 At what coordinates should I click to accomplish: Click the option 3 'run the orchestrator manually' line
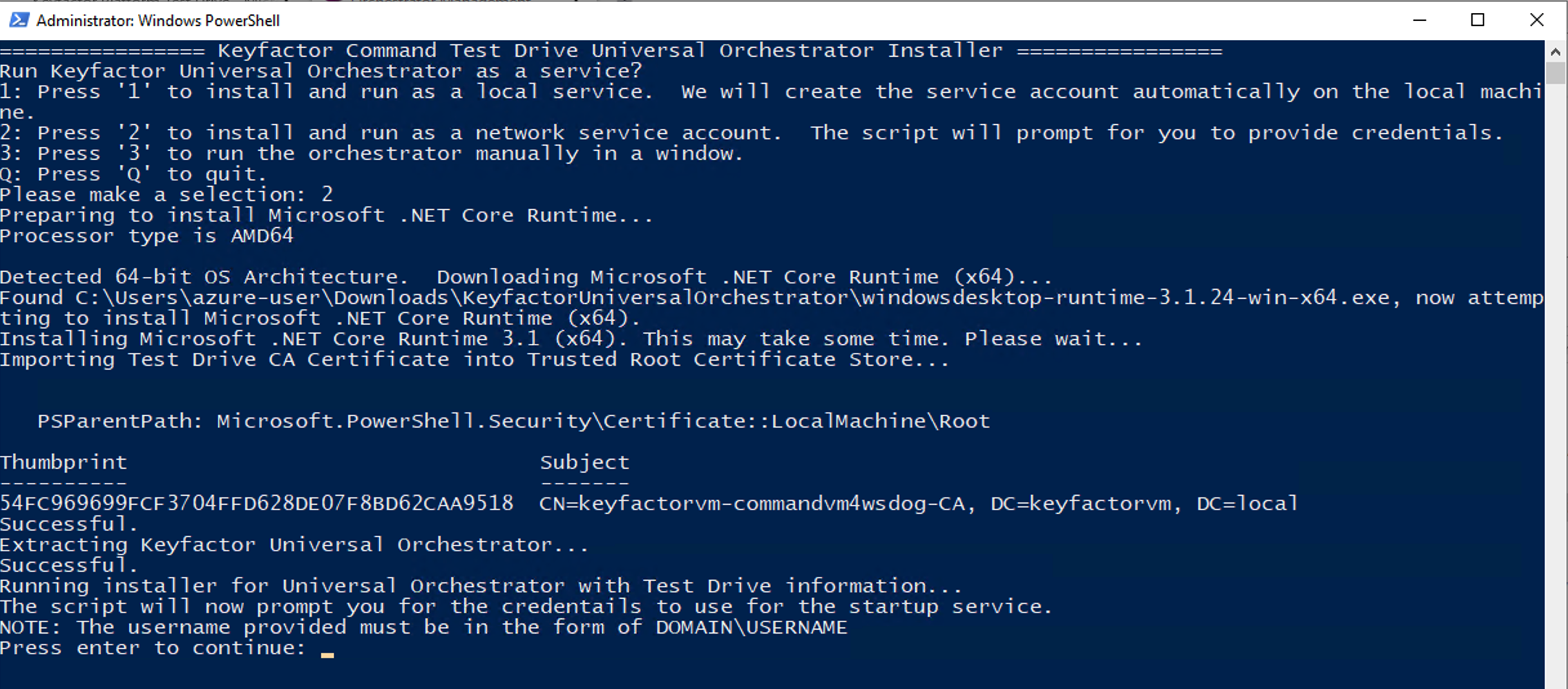pos(371,153)
